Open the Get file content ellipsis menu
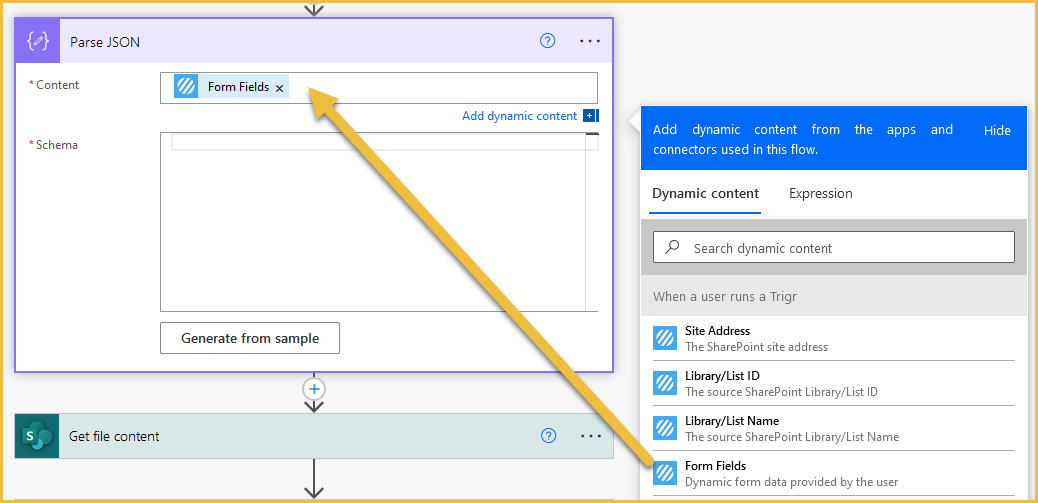The image size is (1038, 503). tap(590, 436)
